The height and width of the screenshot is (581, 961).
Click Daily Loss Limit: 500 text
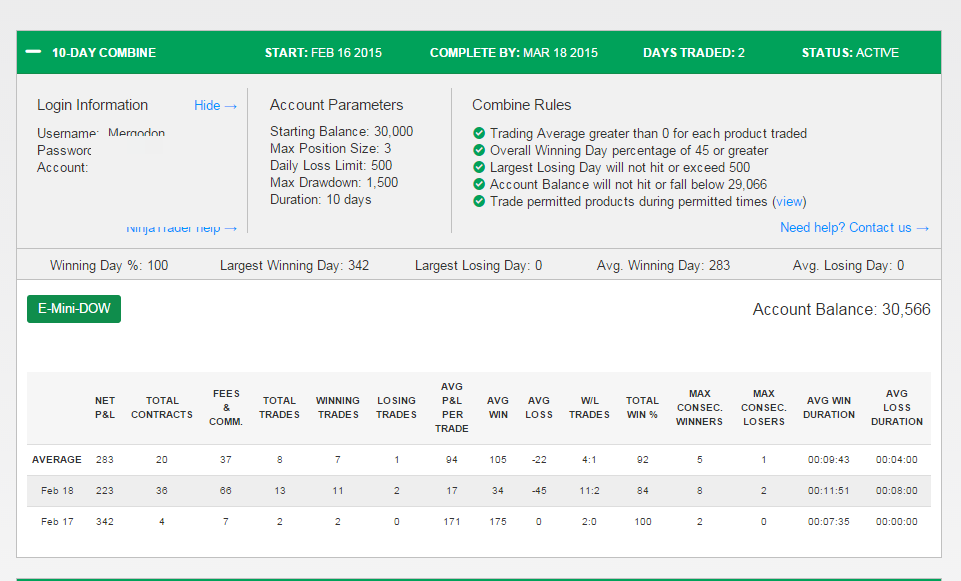click(331, 165)
